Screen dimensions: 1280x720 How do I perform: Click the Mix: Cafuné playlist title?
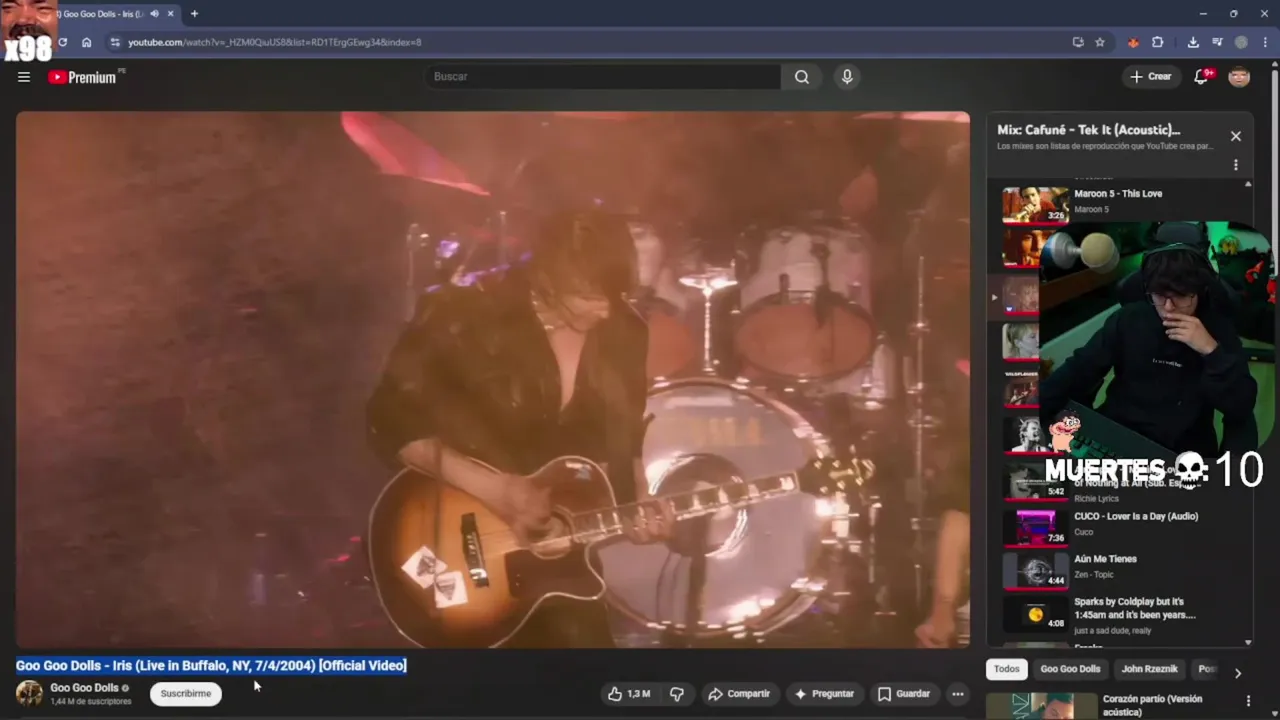coord(1088,130)
